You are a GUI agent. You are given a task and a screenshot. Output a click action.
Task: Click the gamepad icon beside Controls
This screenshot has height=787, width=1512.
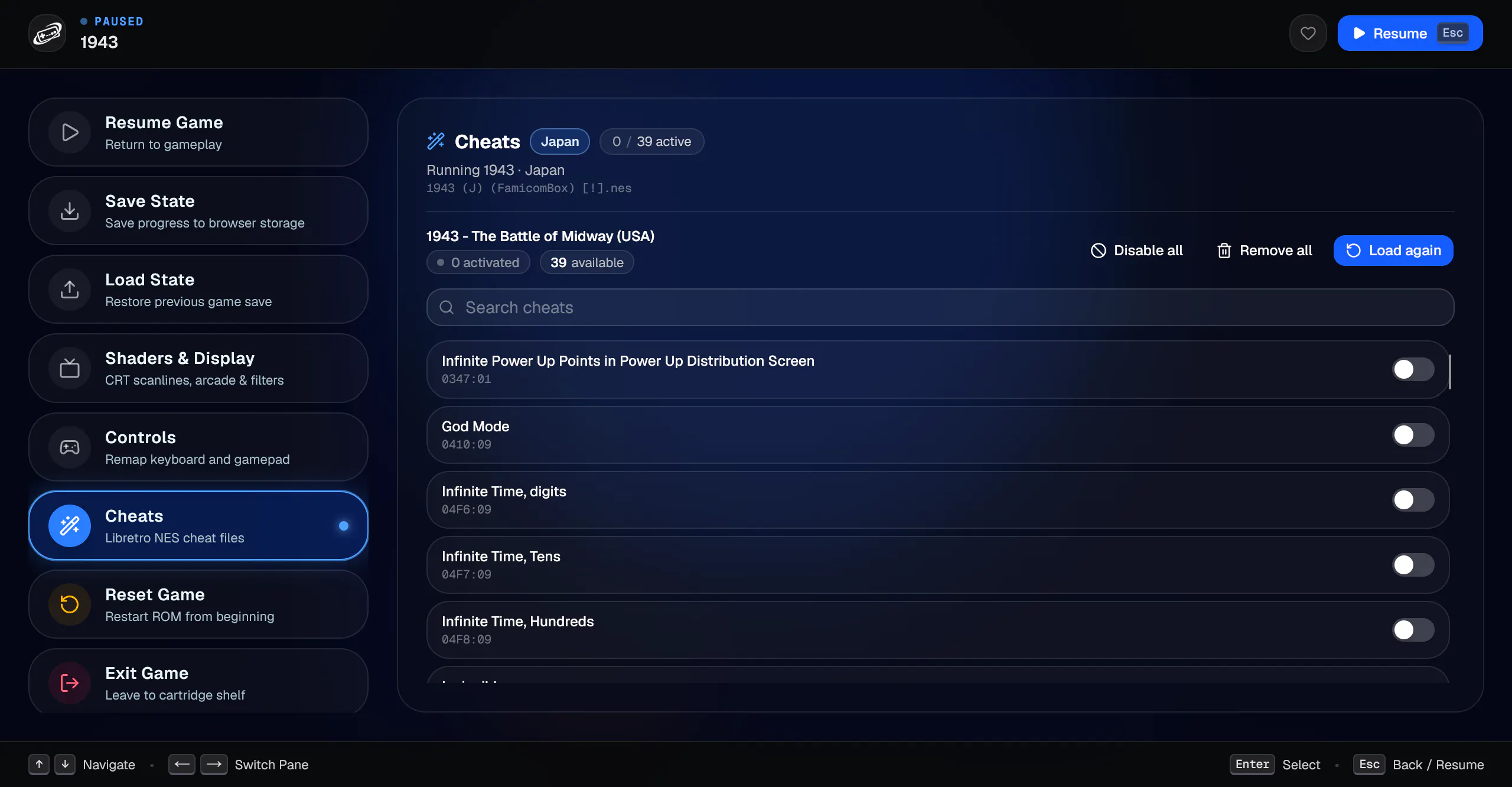click(x=70, y=447)
